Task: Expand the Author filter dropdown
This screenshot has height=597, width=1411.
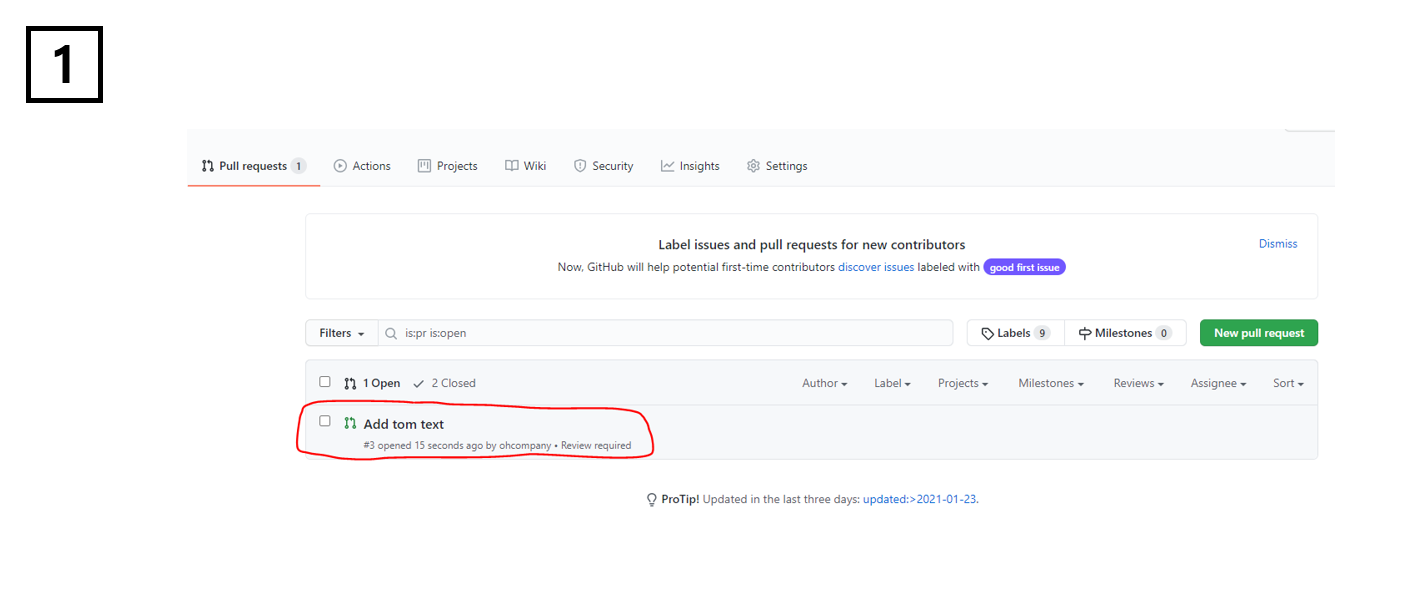Action: [x=825, y=383]
